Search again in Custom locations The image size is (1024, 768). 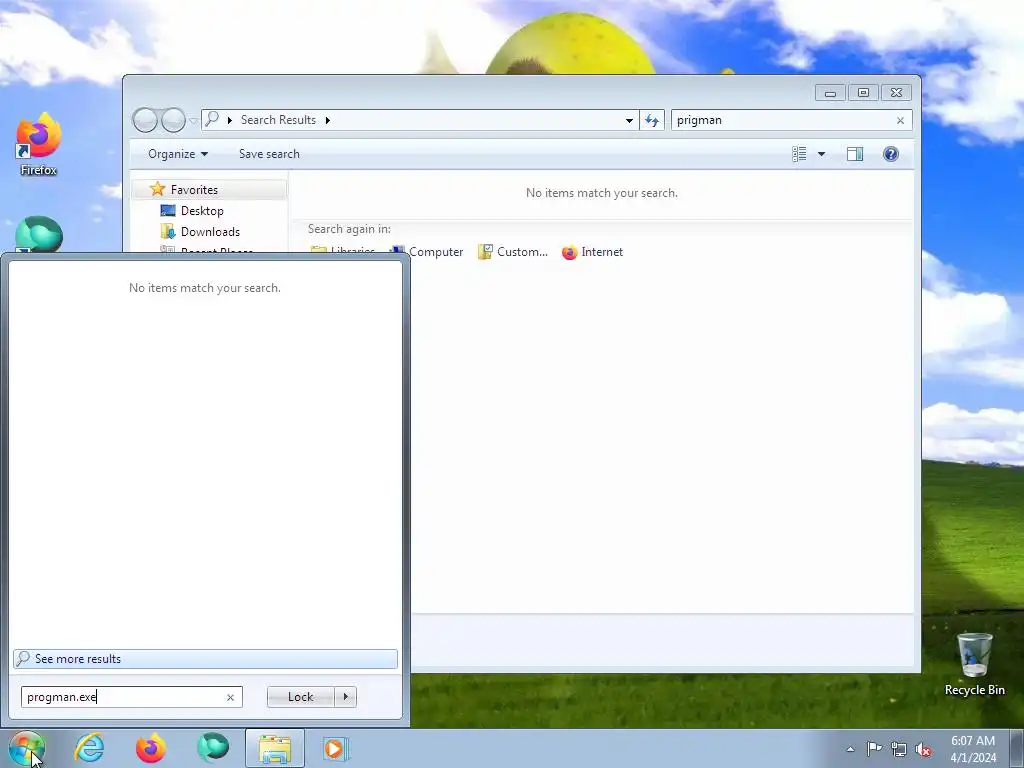(513, 252)
